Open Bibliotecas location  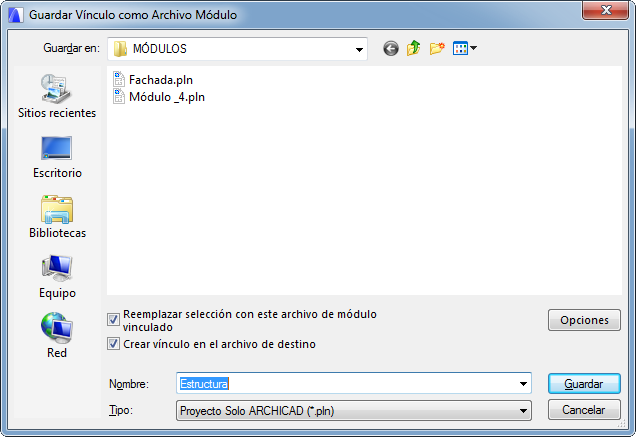click(57, 217)
